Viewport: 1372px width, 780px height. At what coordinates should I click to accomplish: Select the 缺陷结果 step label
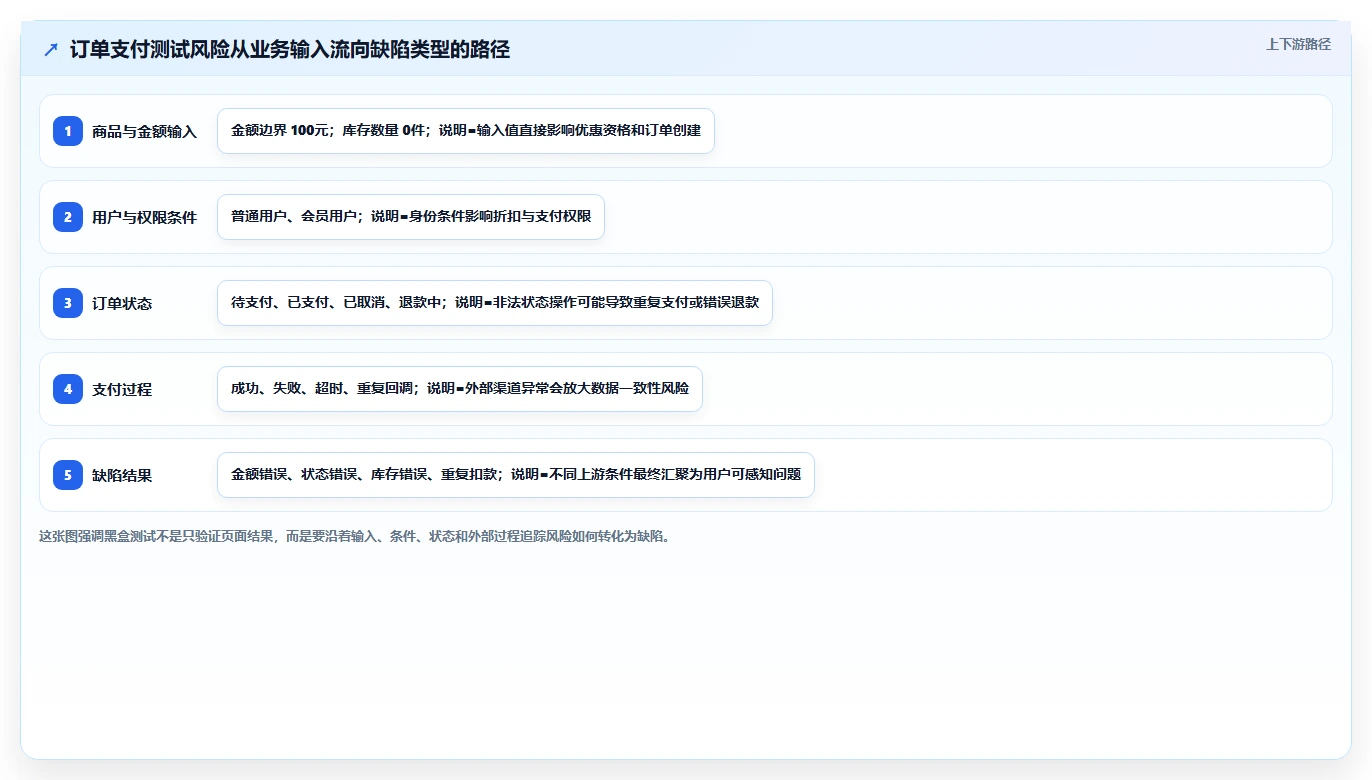pos(122,475)
